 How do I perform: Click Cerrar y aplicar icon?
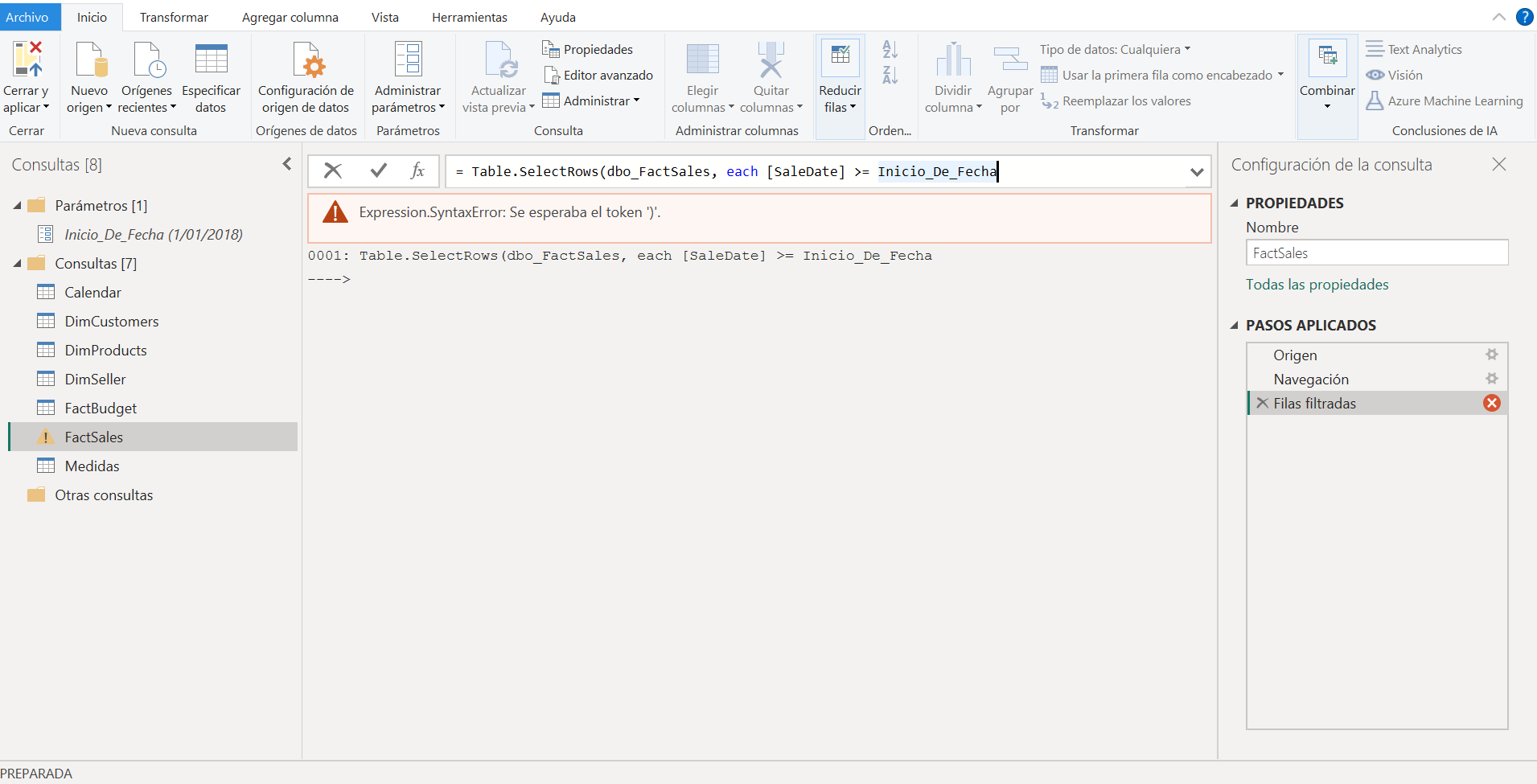27,60
